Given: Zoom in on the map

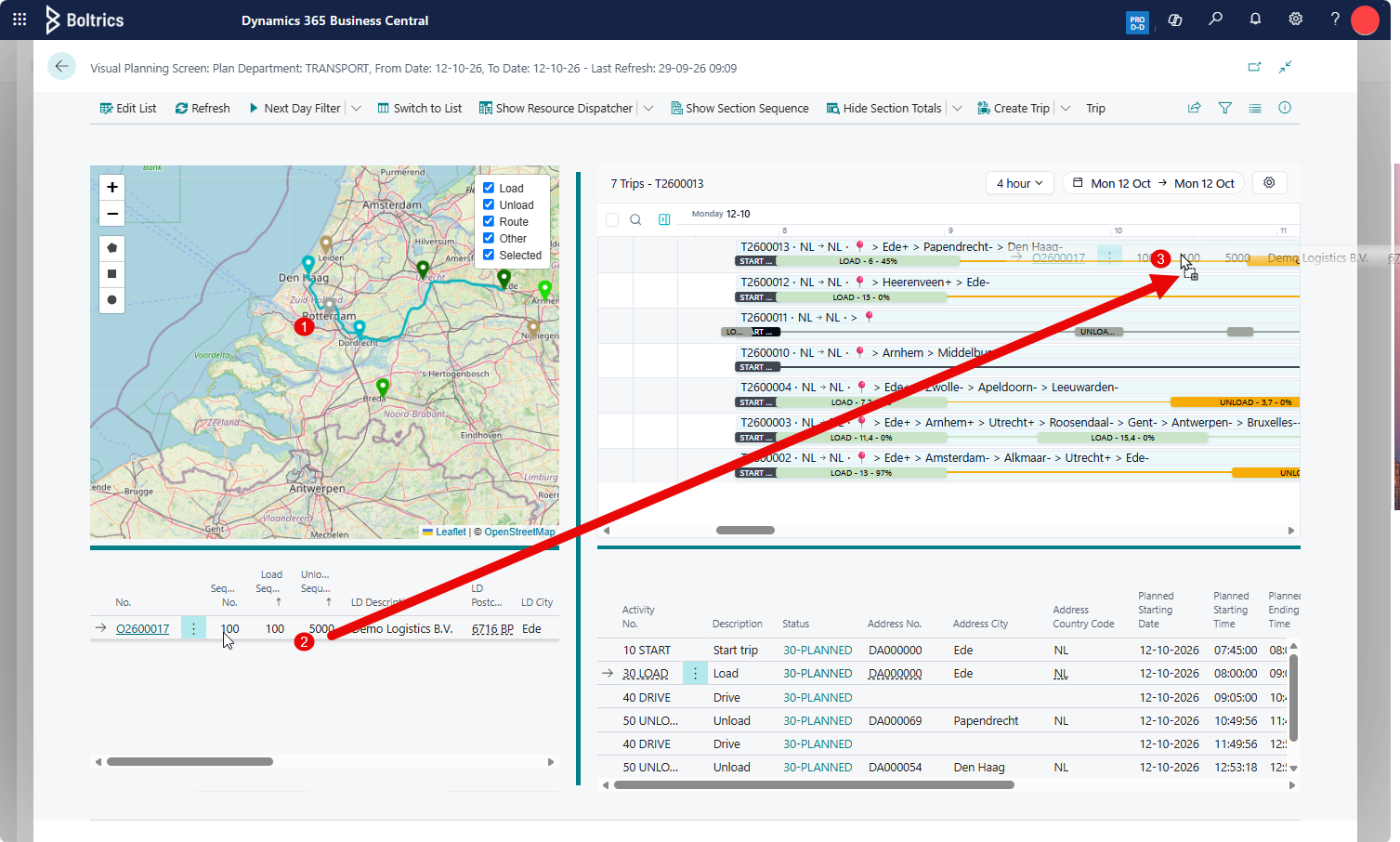Looking at the screenshot, I should click(112, 188).
